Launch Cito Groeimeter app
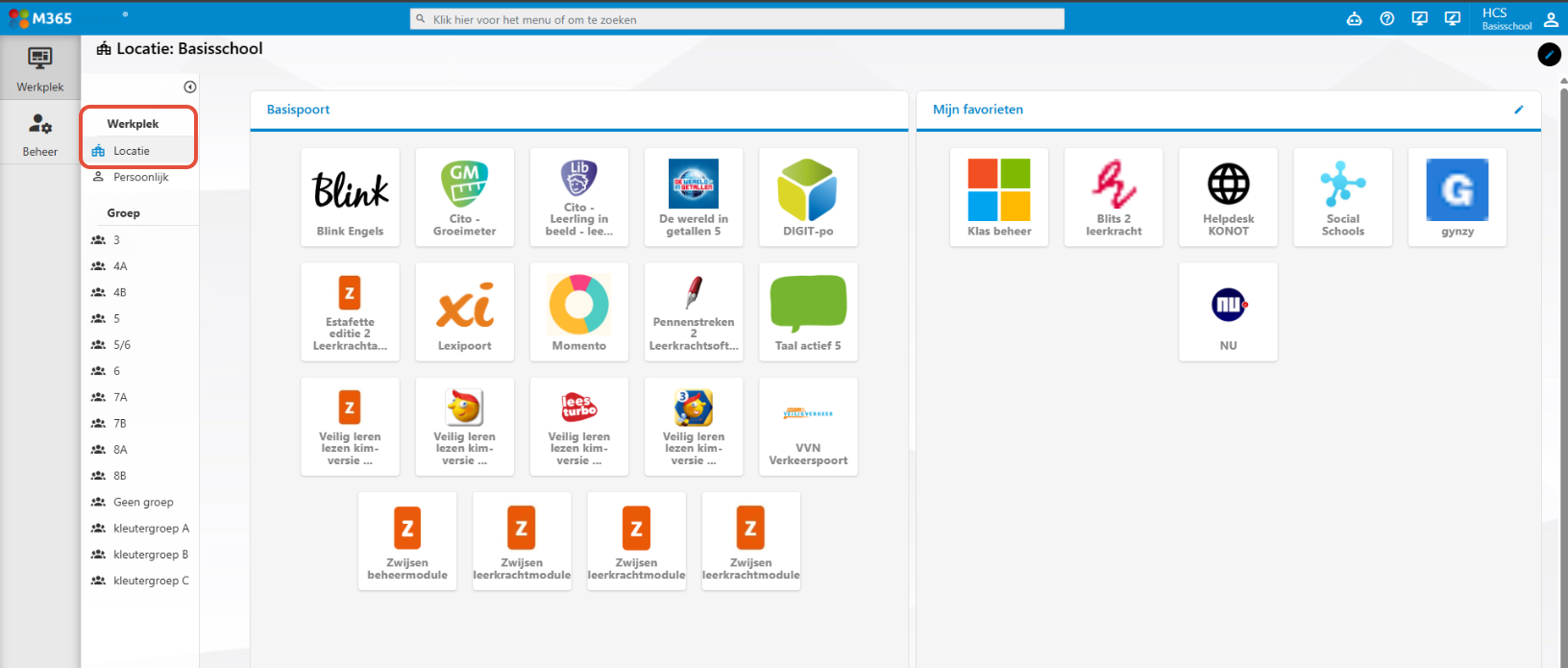 tap(464, 197)
